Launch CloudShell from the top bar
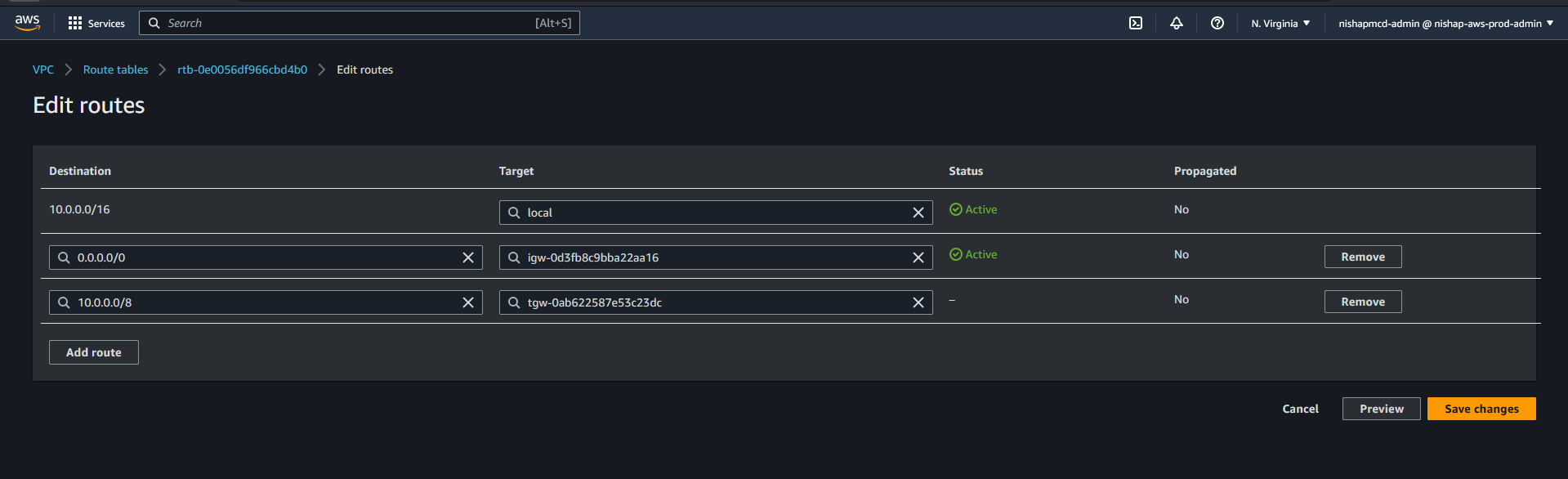 tap(1135, 23)
